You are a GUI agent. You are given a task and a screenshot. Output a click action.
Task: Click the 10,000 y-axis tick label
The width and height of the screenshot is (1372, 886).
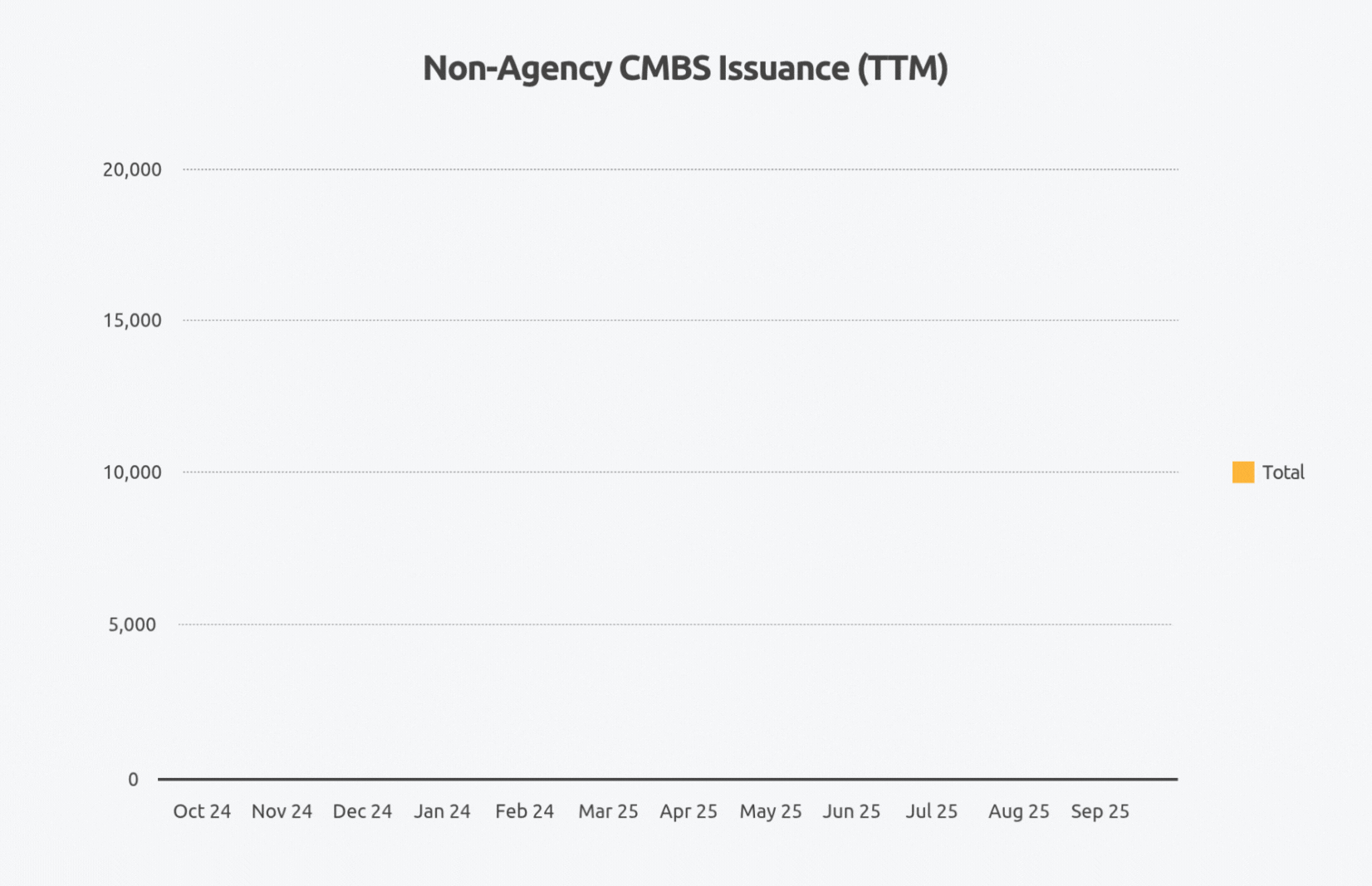tap(132, 472)
